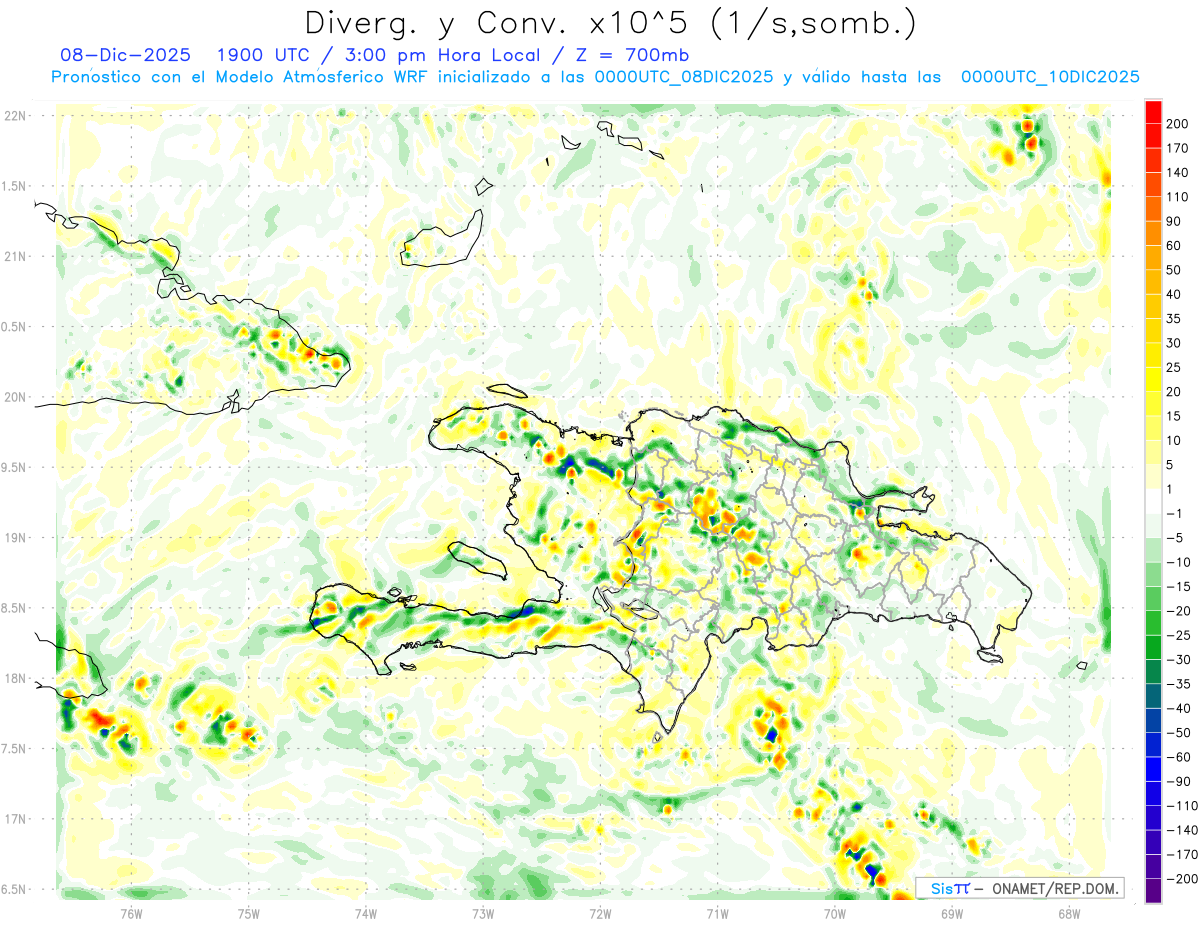Click the latitude label '19N'
This screenshot has height=927, width=1200.
(14, 538)
